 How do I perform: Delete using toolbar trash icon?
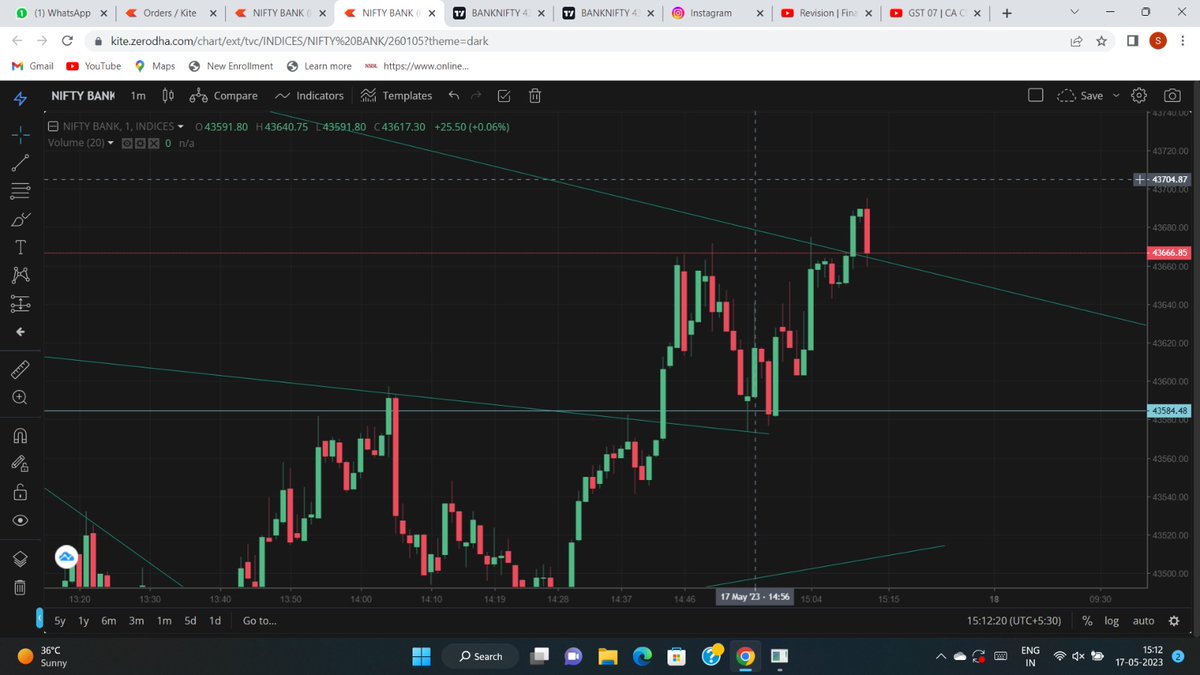point(535,96)
